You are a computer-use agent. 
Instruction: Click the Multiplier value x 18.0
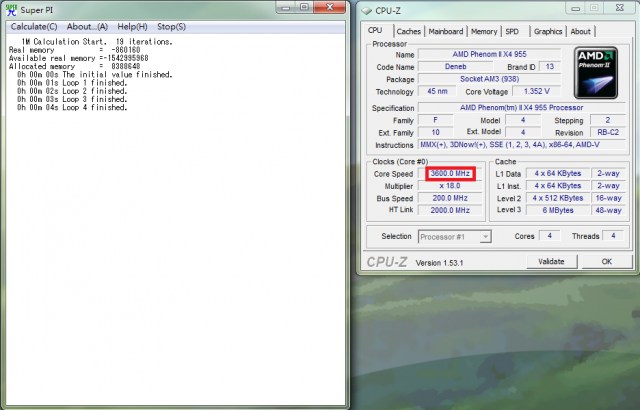click(x=450, y=186)
